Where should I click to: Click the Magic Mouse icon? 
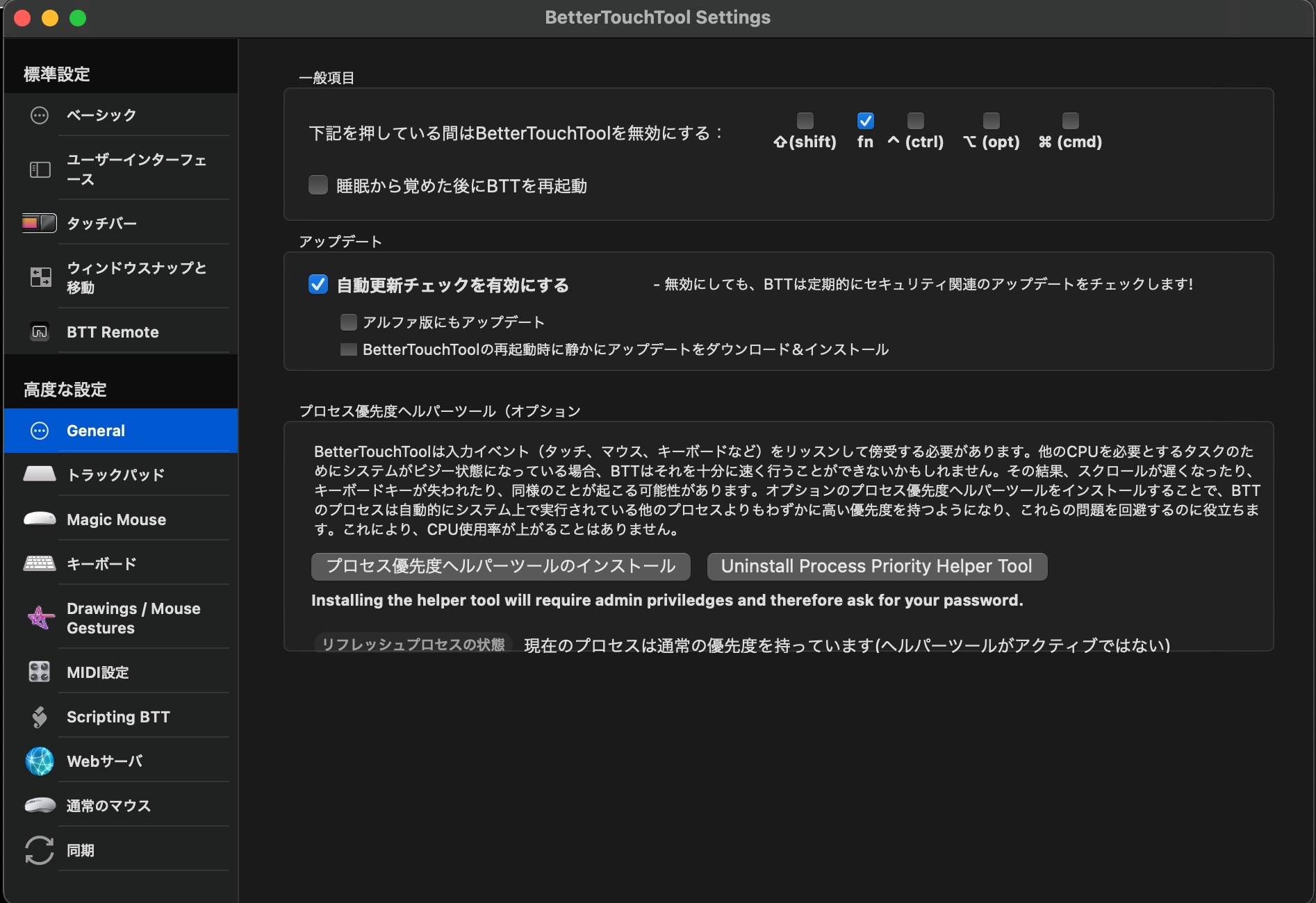tap(40, 519)
